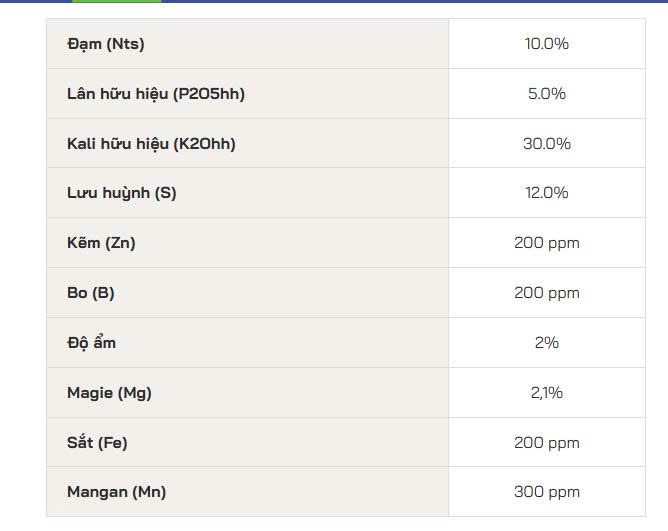Viewport: 668px width, 531px height.
Task: Click the 12.0% sulfur value
Action: tap(547, 193)
